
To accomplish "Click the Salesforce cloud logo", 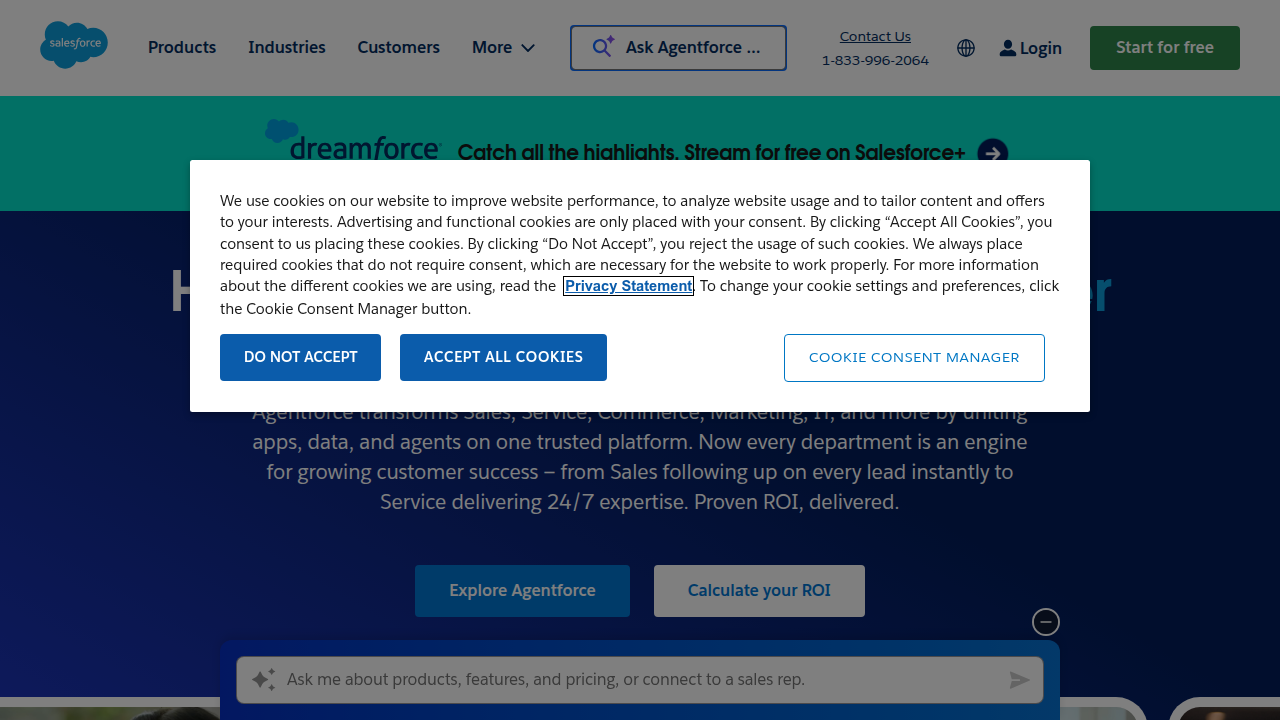I will pos(74,44).
